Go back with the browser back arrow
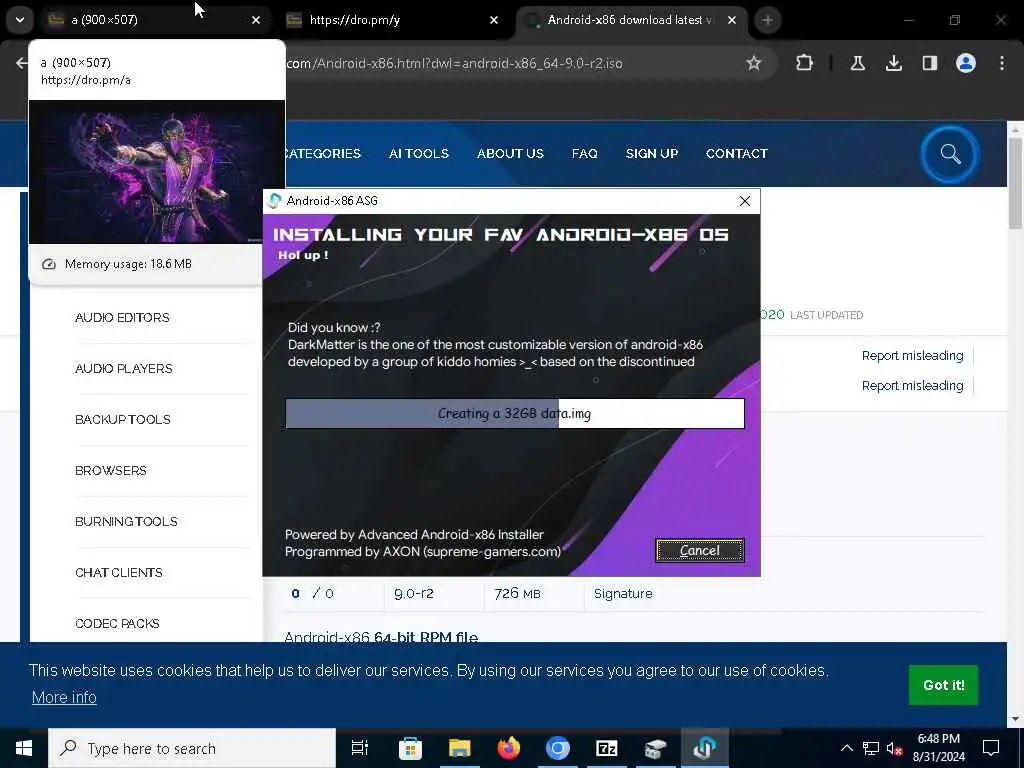The image size is (1024, 768). pyautogui.click(x=22, y=63)
